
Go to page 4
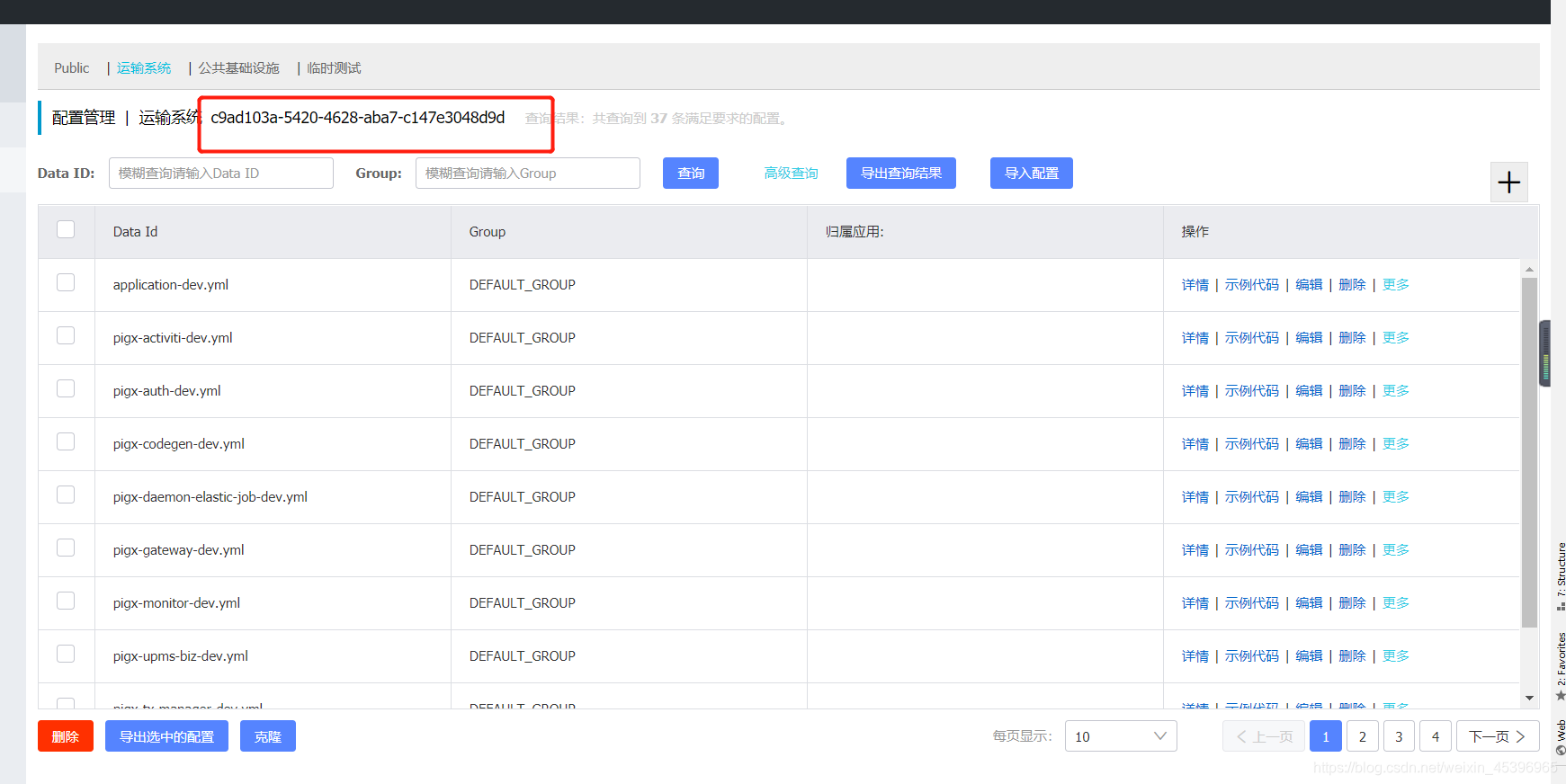[1436, 736]
